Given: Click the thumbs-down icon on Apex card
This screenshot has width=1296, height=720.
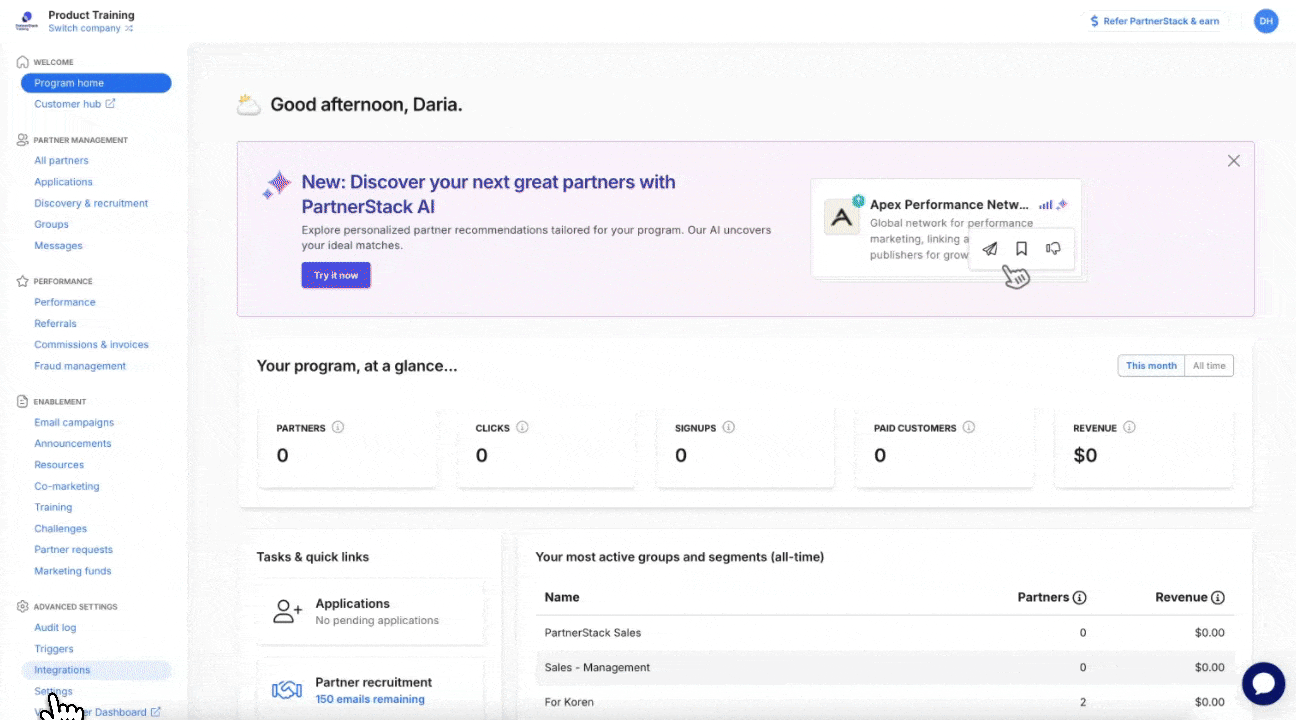Looking at the screenshot, I should (1053, 248).
